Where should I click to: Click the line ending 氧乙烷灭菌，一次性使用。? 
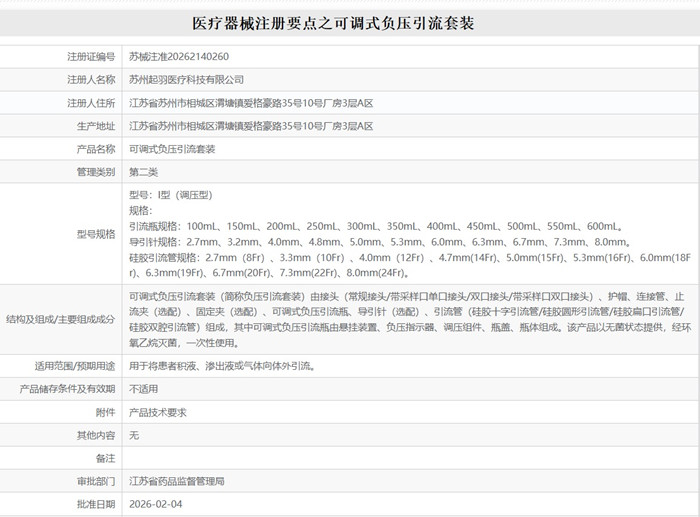(x=184, y=343)
